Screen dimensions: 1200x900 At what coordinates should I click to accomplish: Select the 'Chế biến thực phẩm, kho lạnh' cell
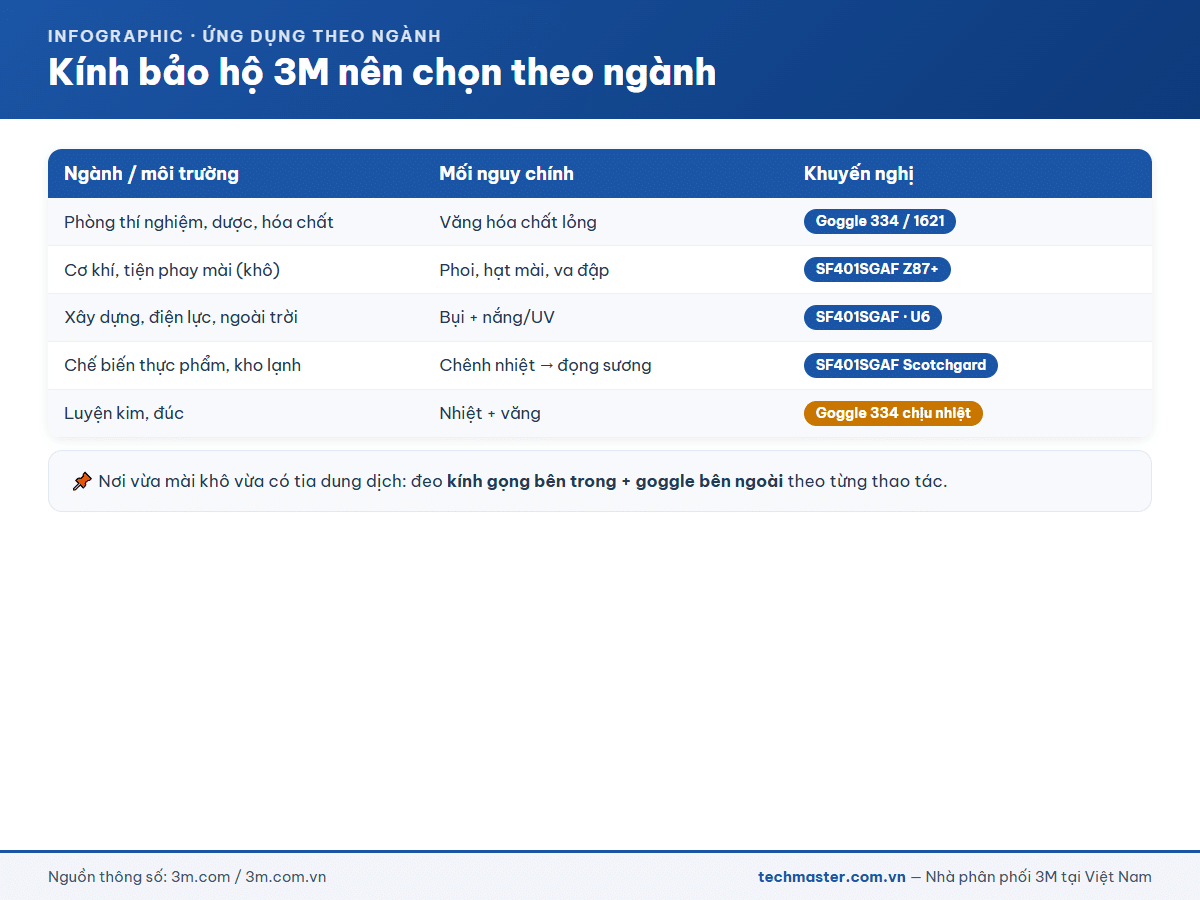pos(183,366)
